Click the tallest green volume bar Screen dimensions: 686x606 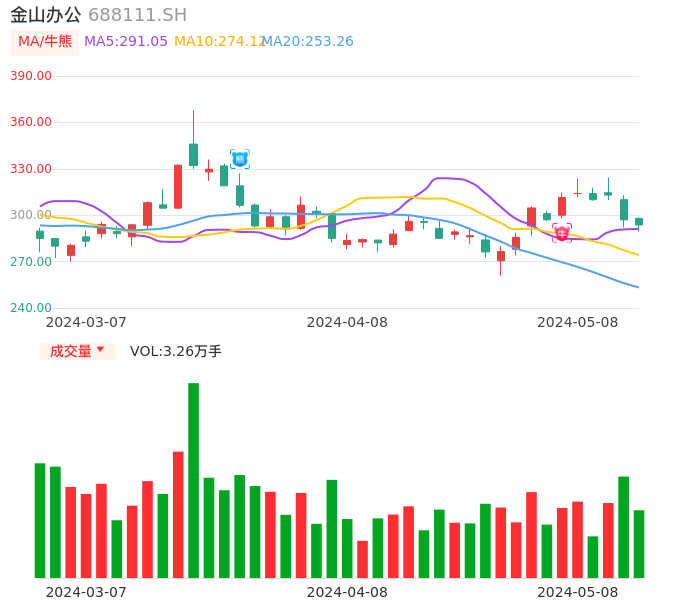tap(193, 480)
